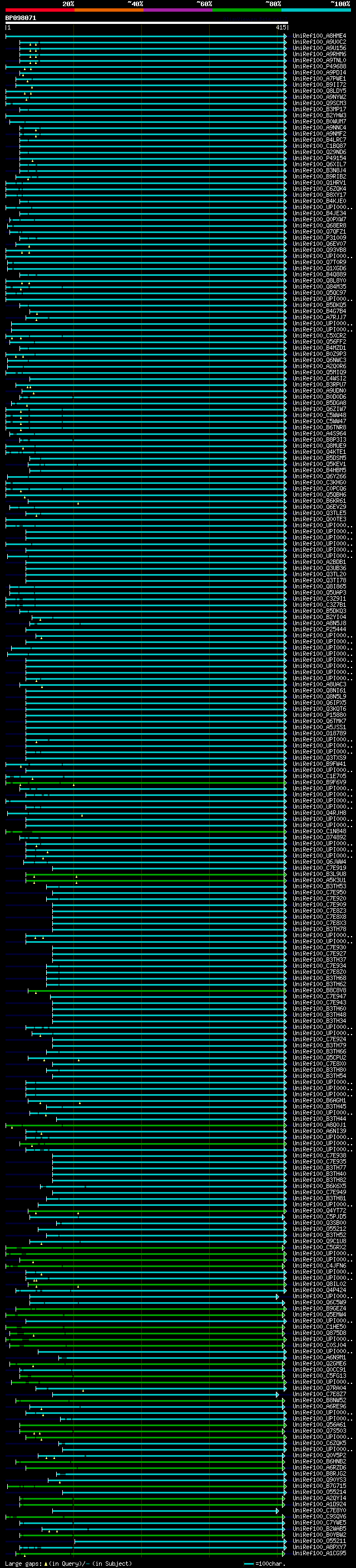Click the UniRef100_Q4P424 label
The height and width of the screenshot is (1568, 356).
319,1290
